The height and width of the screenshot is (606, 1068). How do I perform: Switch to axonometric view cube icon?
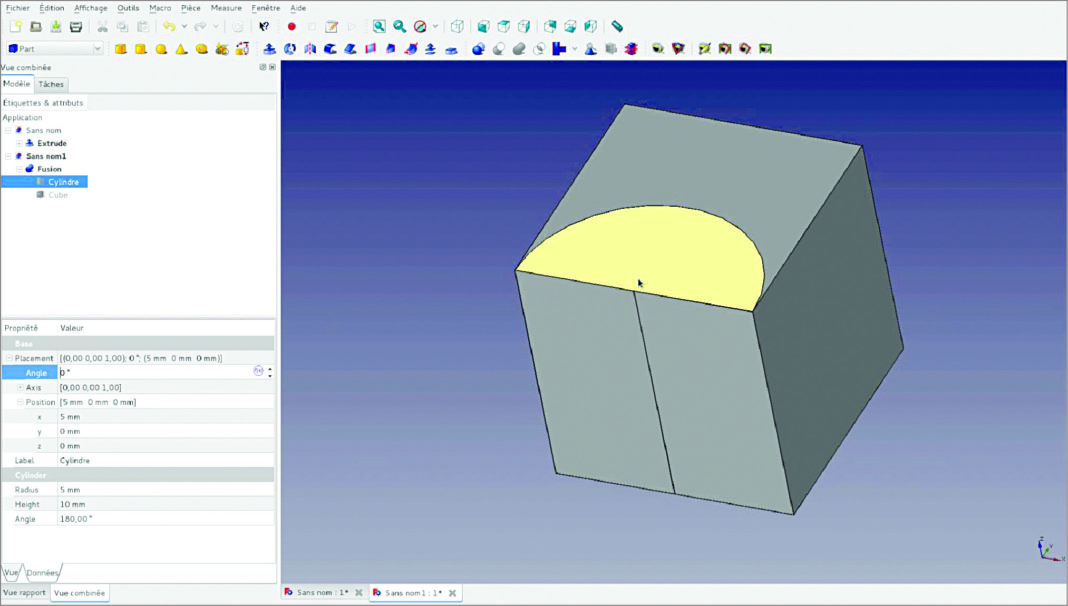pyautogui.click(x=457, y=27)
